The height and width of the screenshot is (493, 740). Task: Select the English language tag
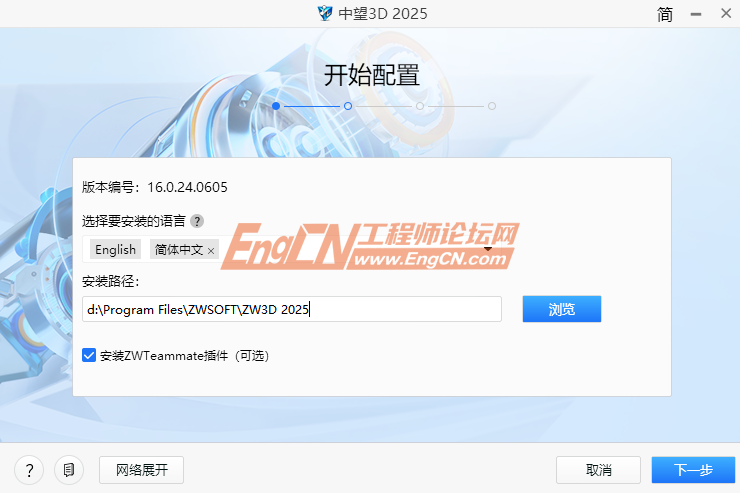[115, 249]
